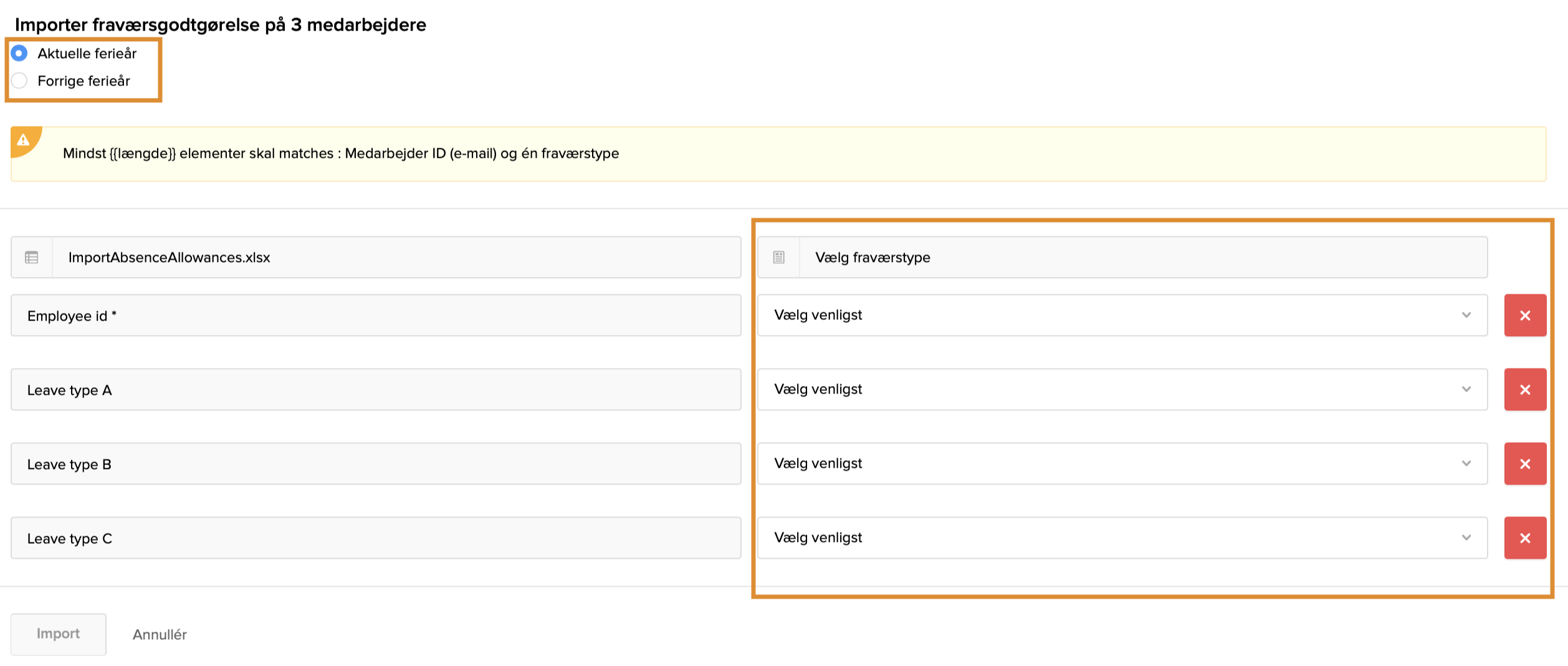Delete the Leave type C row

pyautogui.click(x=1524, y=538)
